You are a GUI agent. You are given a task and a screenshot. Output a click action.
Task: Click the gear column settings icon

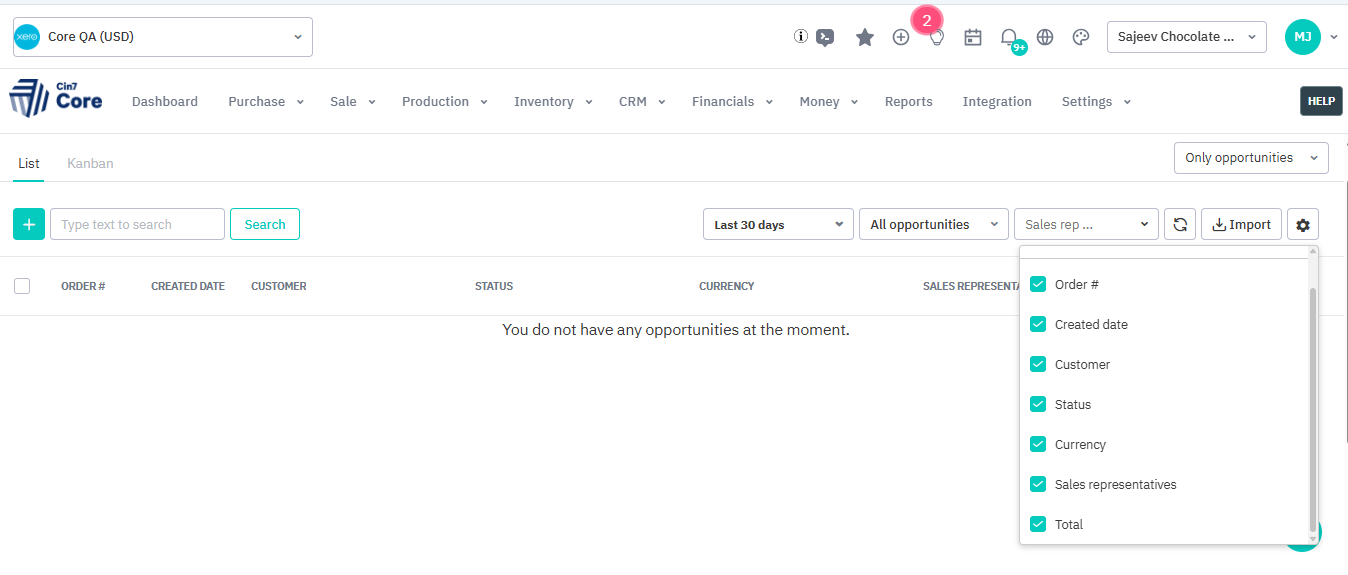[1303, 224]
